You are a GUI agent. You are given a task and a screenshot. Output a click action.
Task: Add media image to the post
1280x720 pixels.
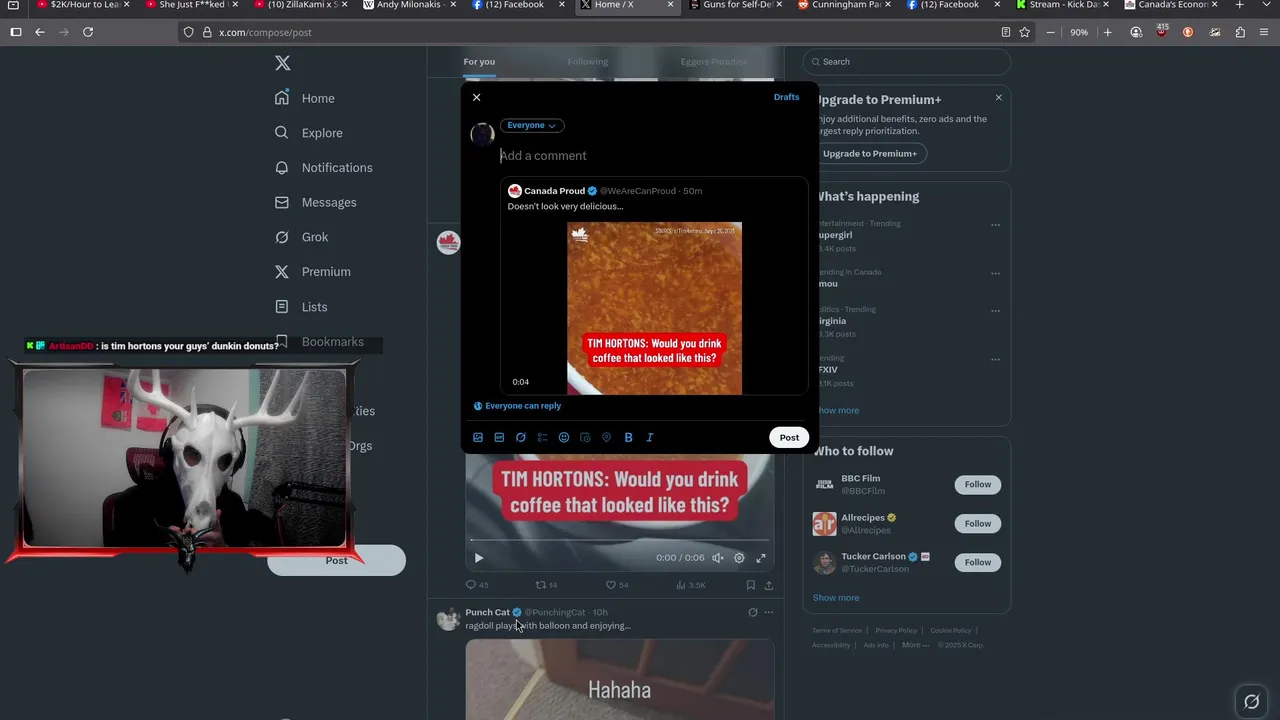point(478,437)
